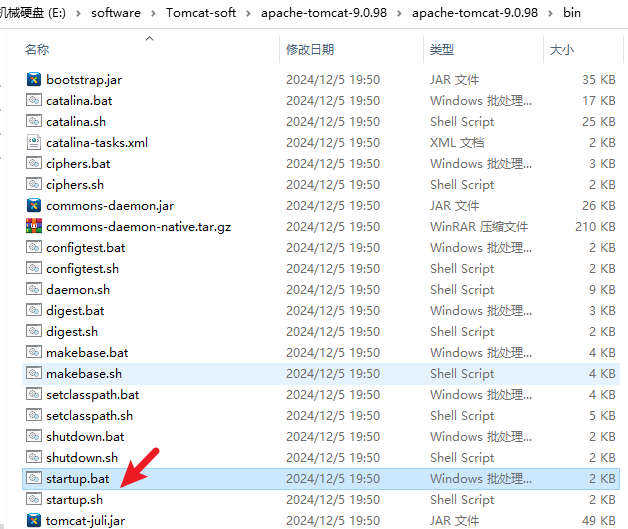This screenshot has height=529, width=628.
Task: Select the file name startup.sh
Action: 74,499
